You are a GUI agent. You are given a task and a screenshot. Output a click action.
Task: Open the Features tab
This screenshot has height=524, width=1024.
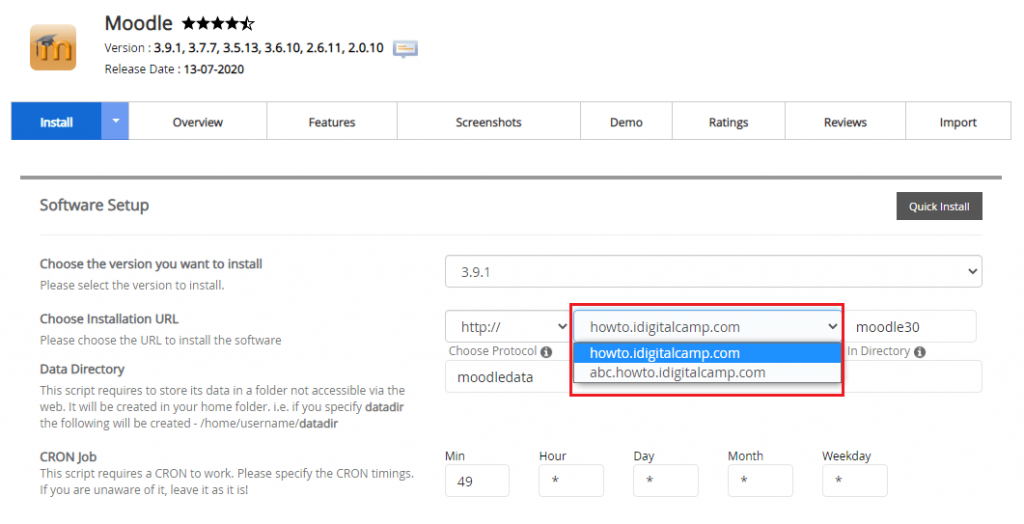pyautogui.click(x=332, y=122)
